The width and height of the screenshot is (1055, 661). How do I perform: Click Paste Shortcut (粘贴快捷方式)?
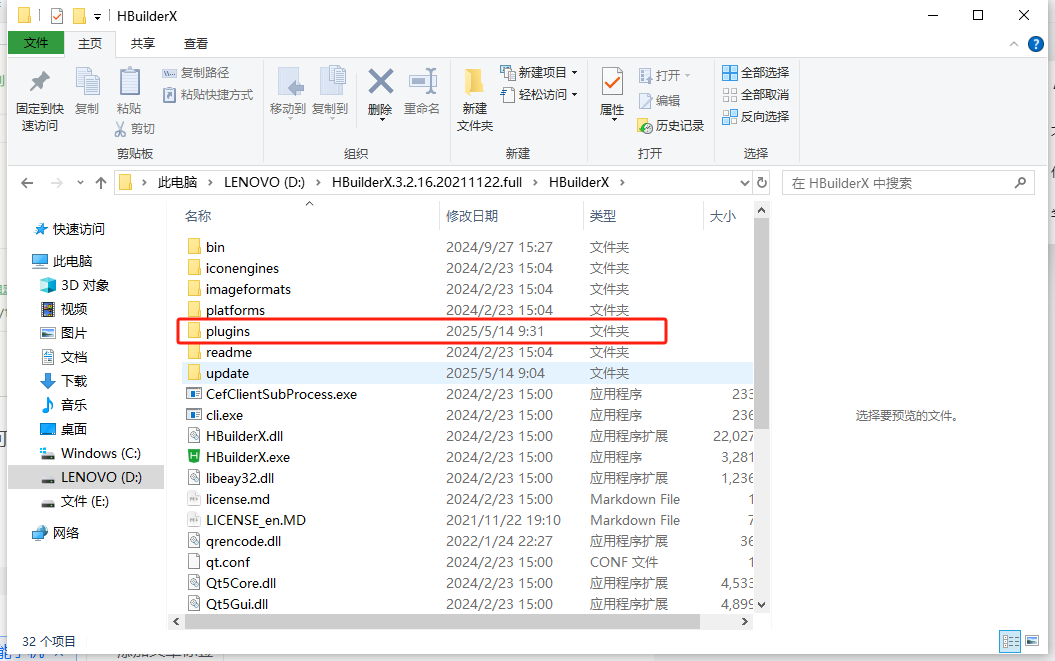(208, 95)
